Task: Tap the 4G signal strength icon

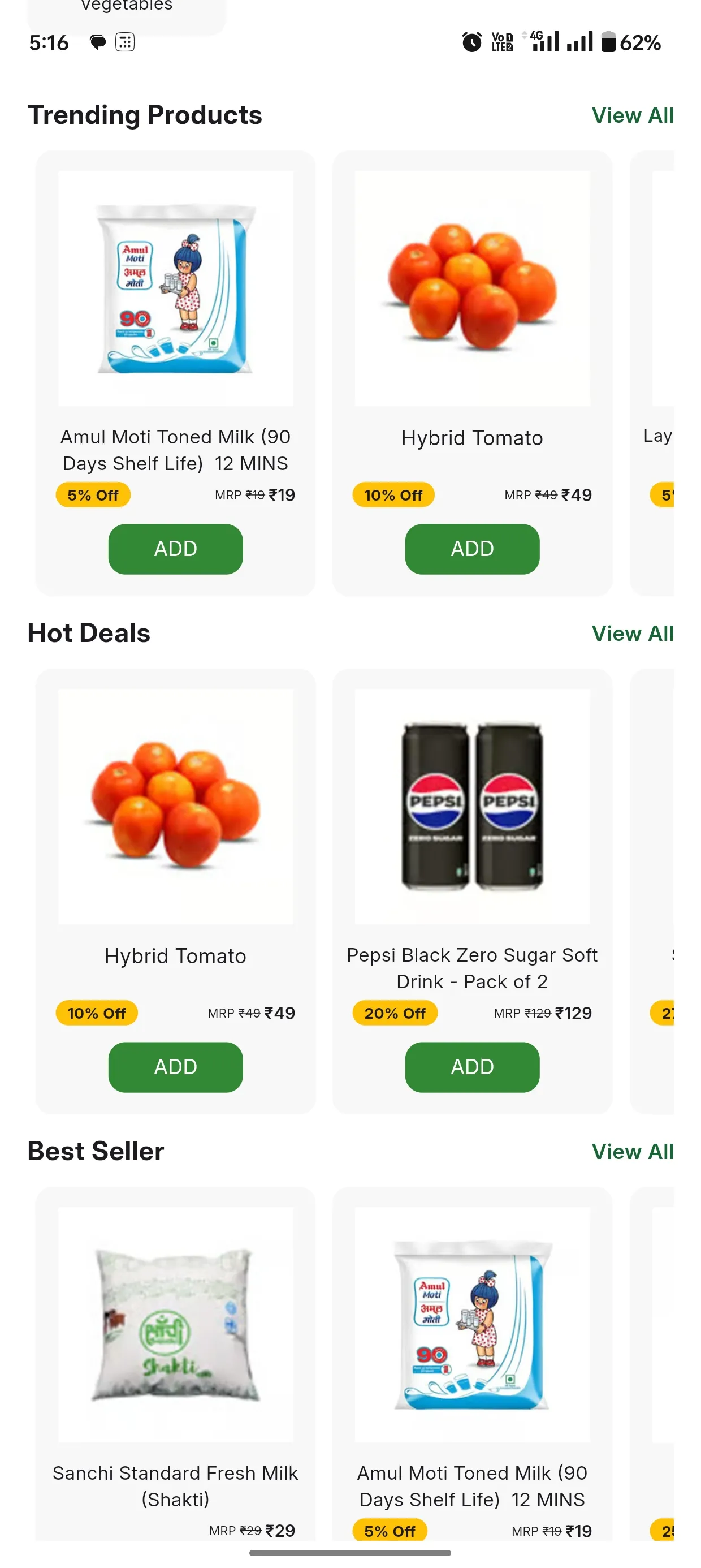Action: [544, 41]
